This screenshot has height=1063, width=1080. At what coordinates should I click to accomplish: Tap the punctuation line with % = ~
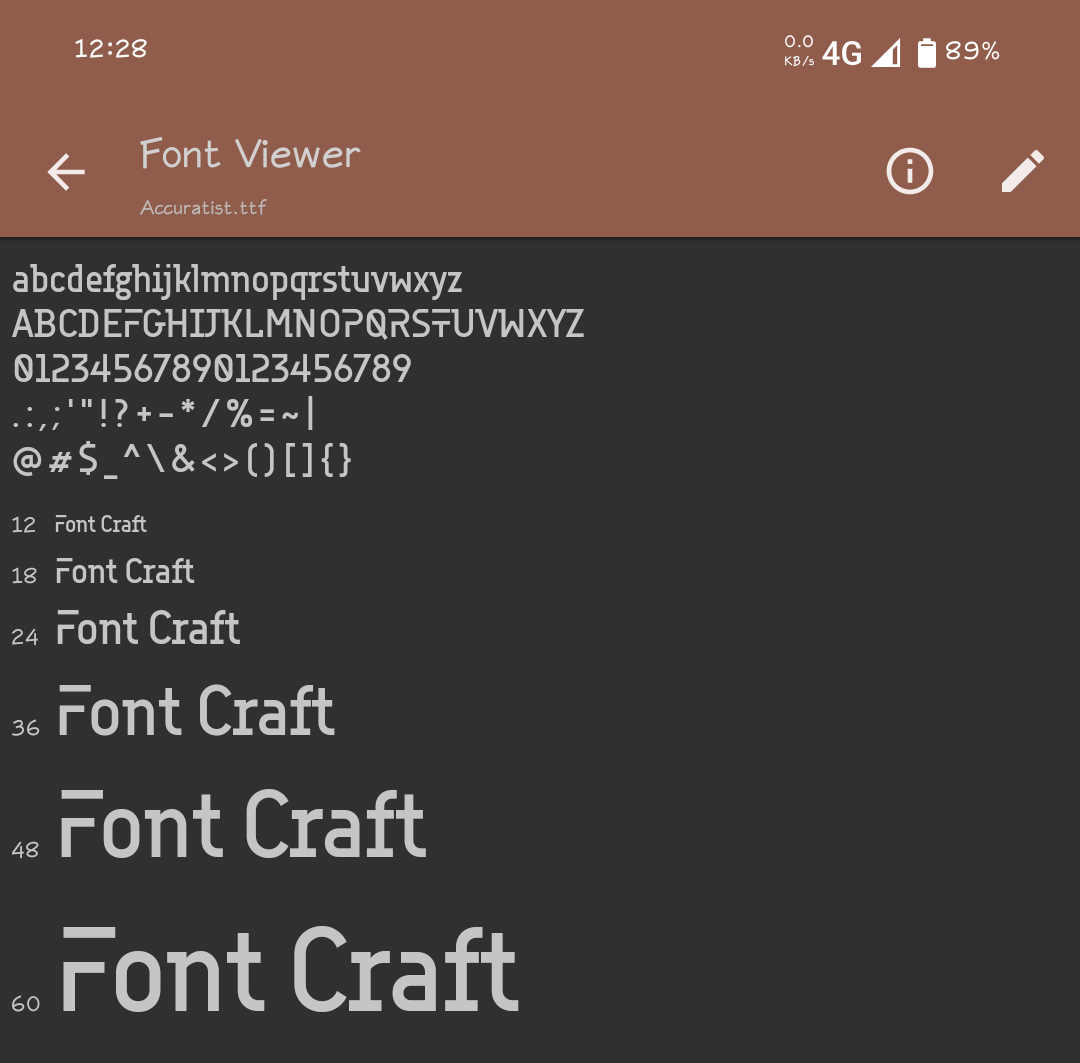click(x=164, y=413)
